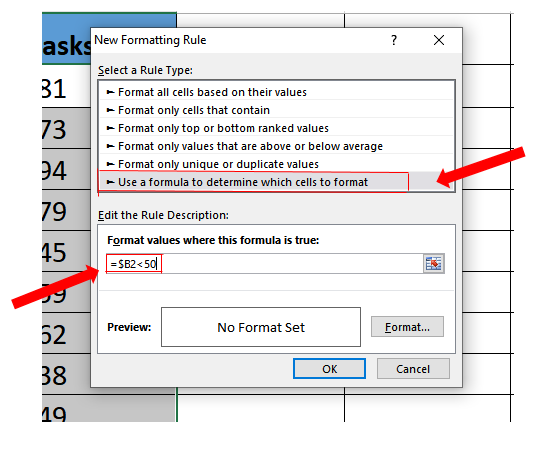Open the Format... button
The width and height of the screenshot is (551, 452).
click(407, 327)
